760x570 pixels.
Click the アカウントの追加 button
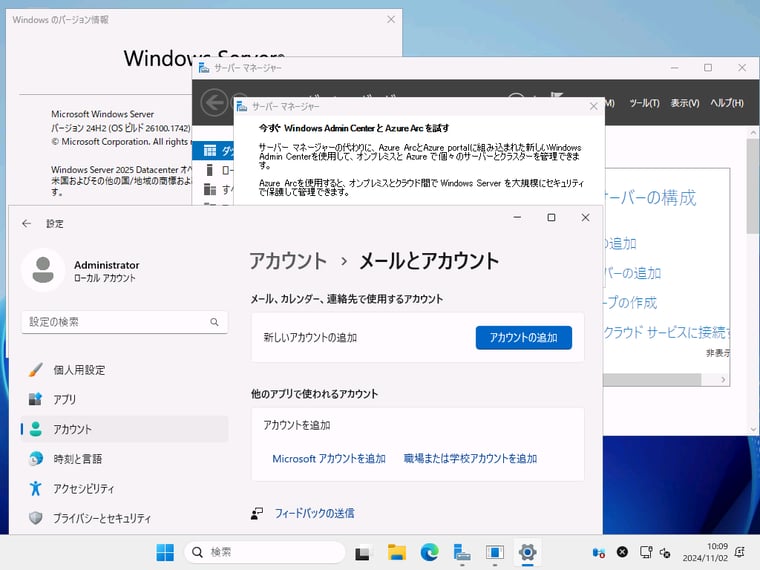523,337
